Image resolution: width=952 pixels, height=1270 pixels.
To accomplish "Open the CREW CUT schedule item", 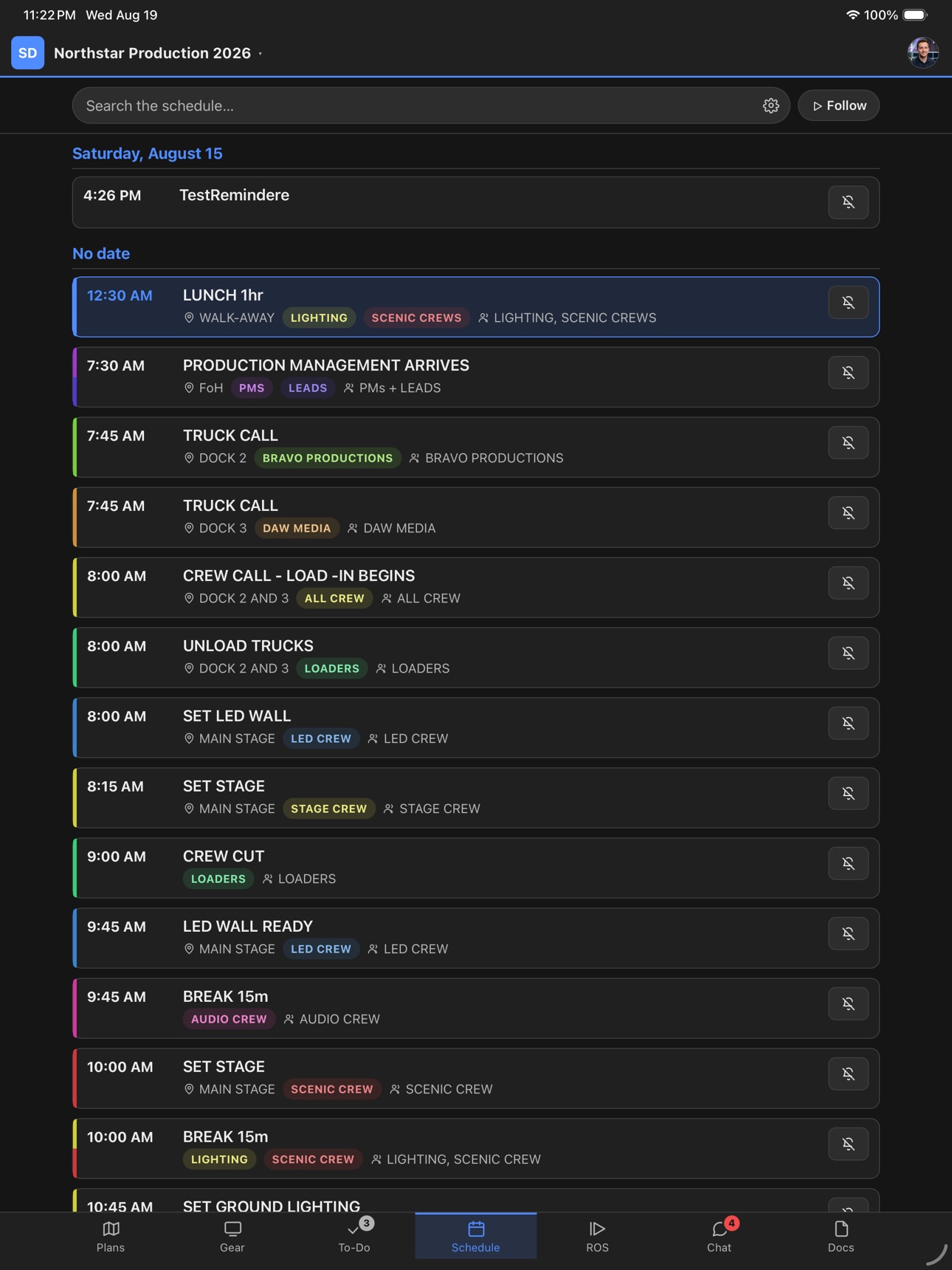I will 476,868.
